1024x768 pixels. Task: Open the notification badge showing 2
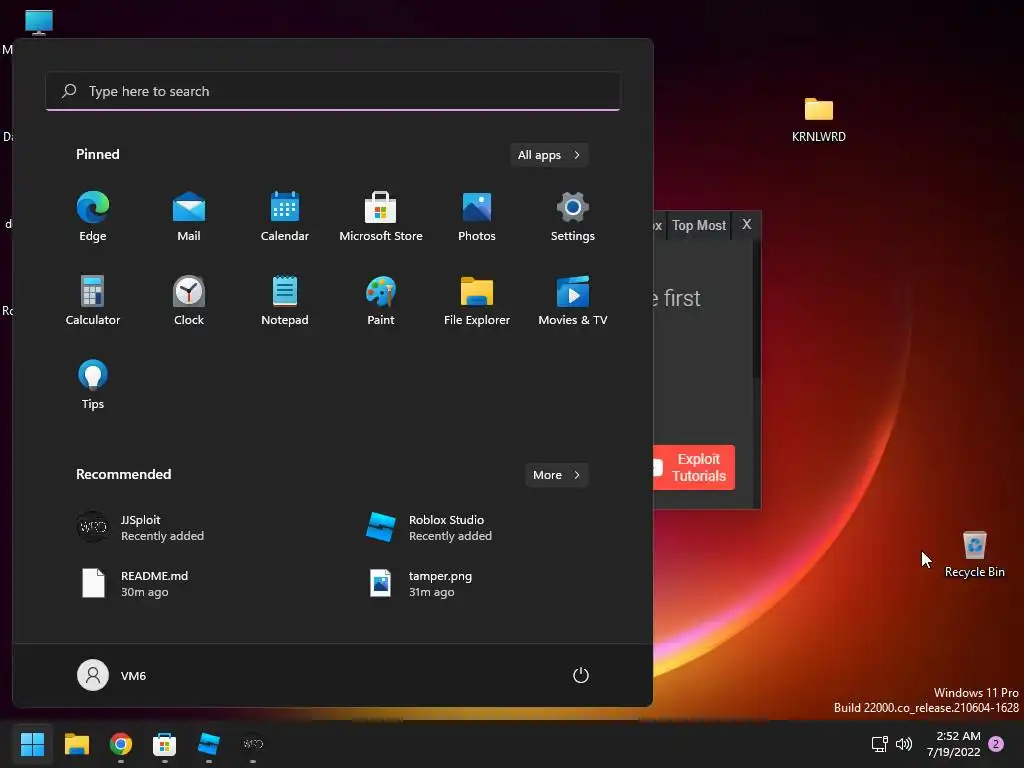click(x=996, y=744)
